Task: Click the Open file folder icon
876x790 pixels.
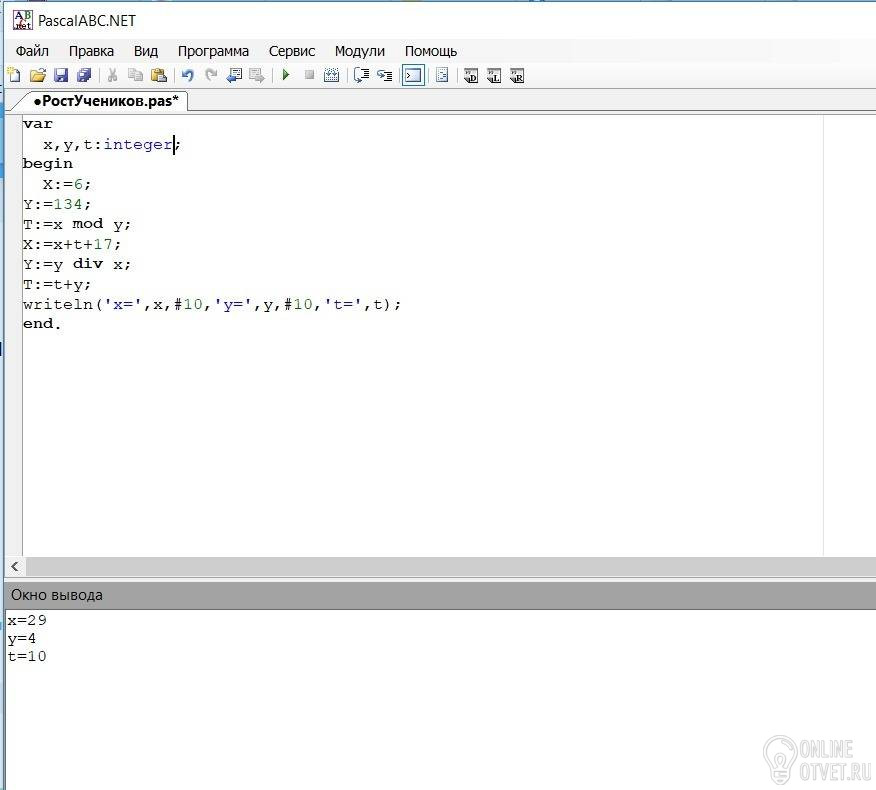Action: [x=38, y=75]
